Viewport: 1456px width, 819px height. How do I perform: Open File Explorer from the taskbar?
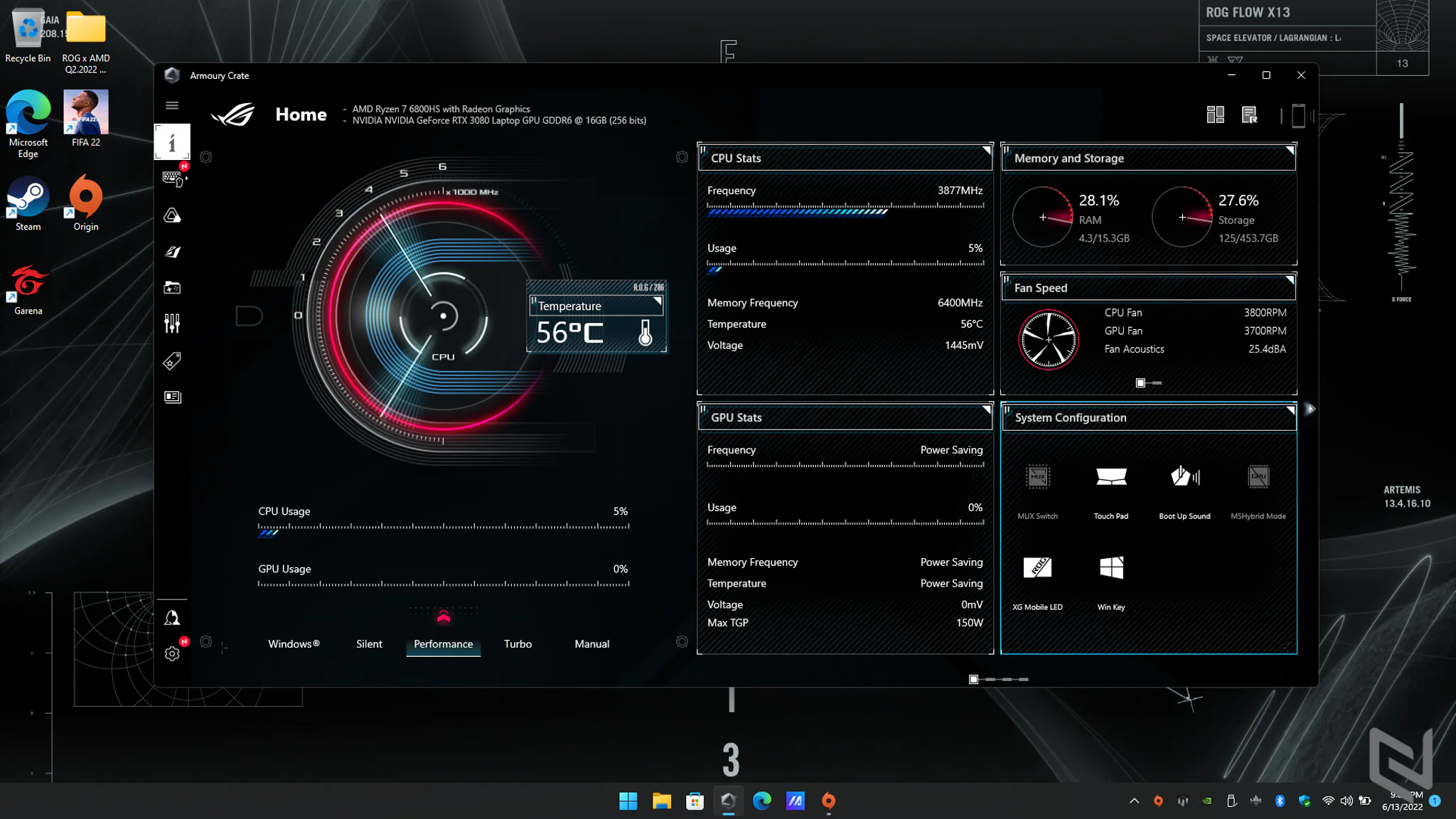662,801
